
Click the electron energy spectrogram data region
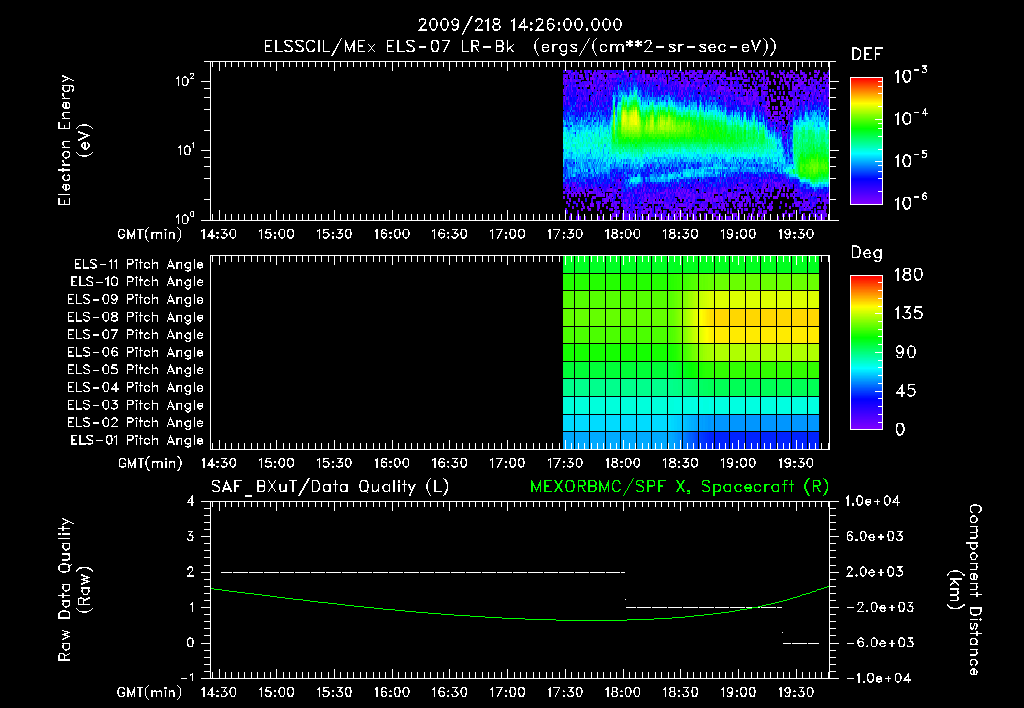pyautogui.click(x=696, y=145)
